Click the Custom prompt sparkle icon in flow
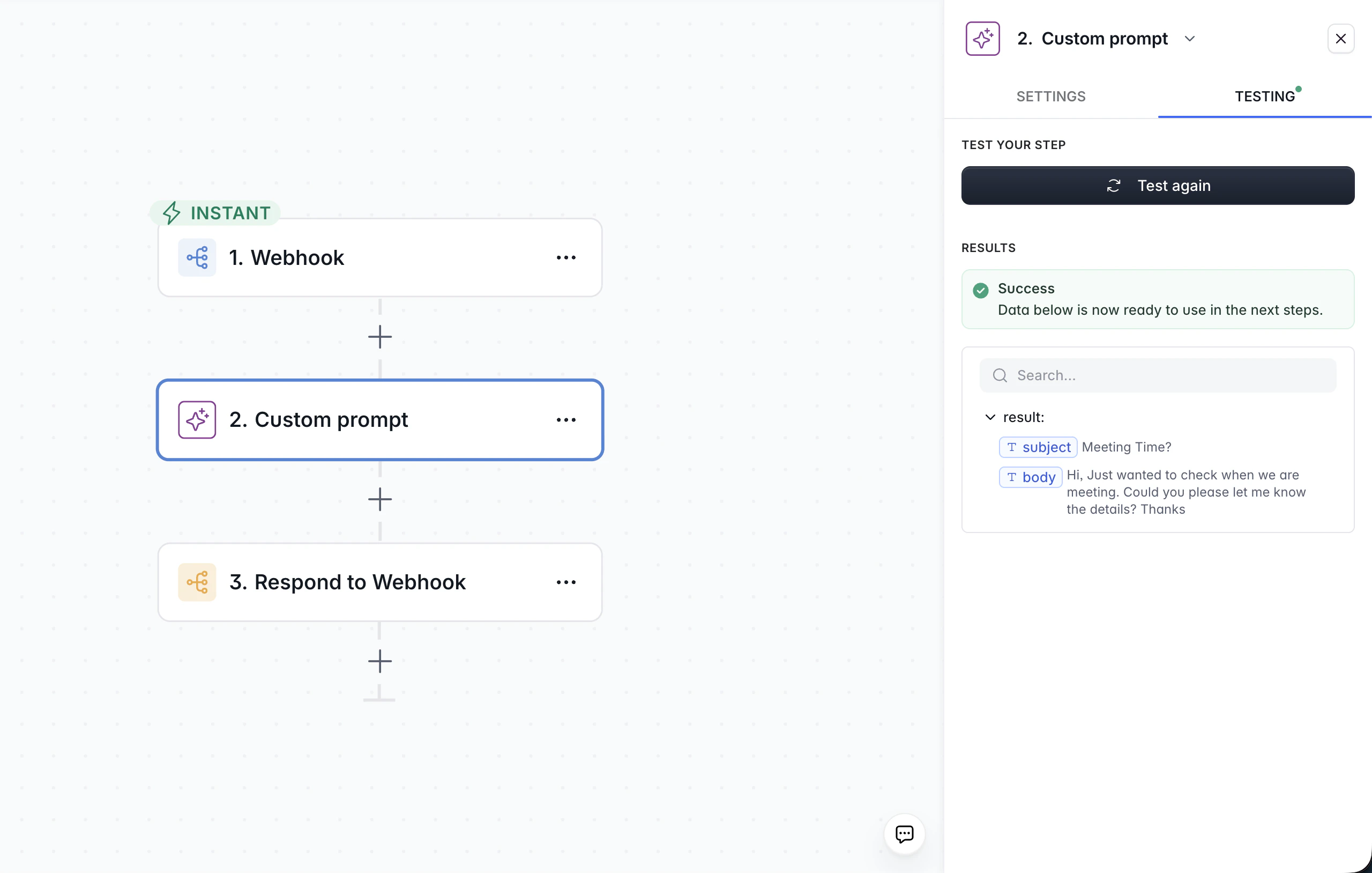1372x873 pixels. coord(197,420)
